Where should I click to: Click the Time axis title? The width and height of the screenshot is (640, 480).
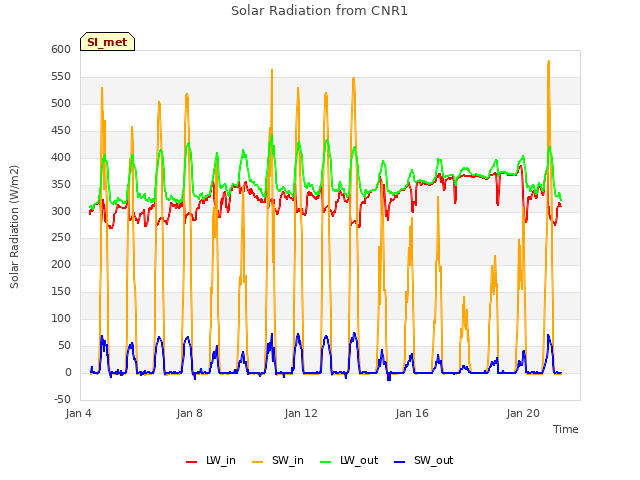click(x=565, y=429)
